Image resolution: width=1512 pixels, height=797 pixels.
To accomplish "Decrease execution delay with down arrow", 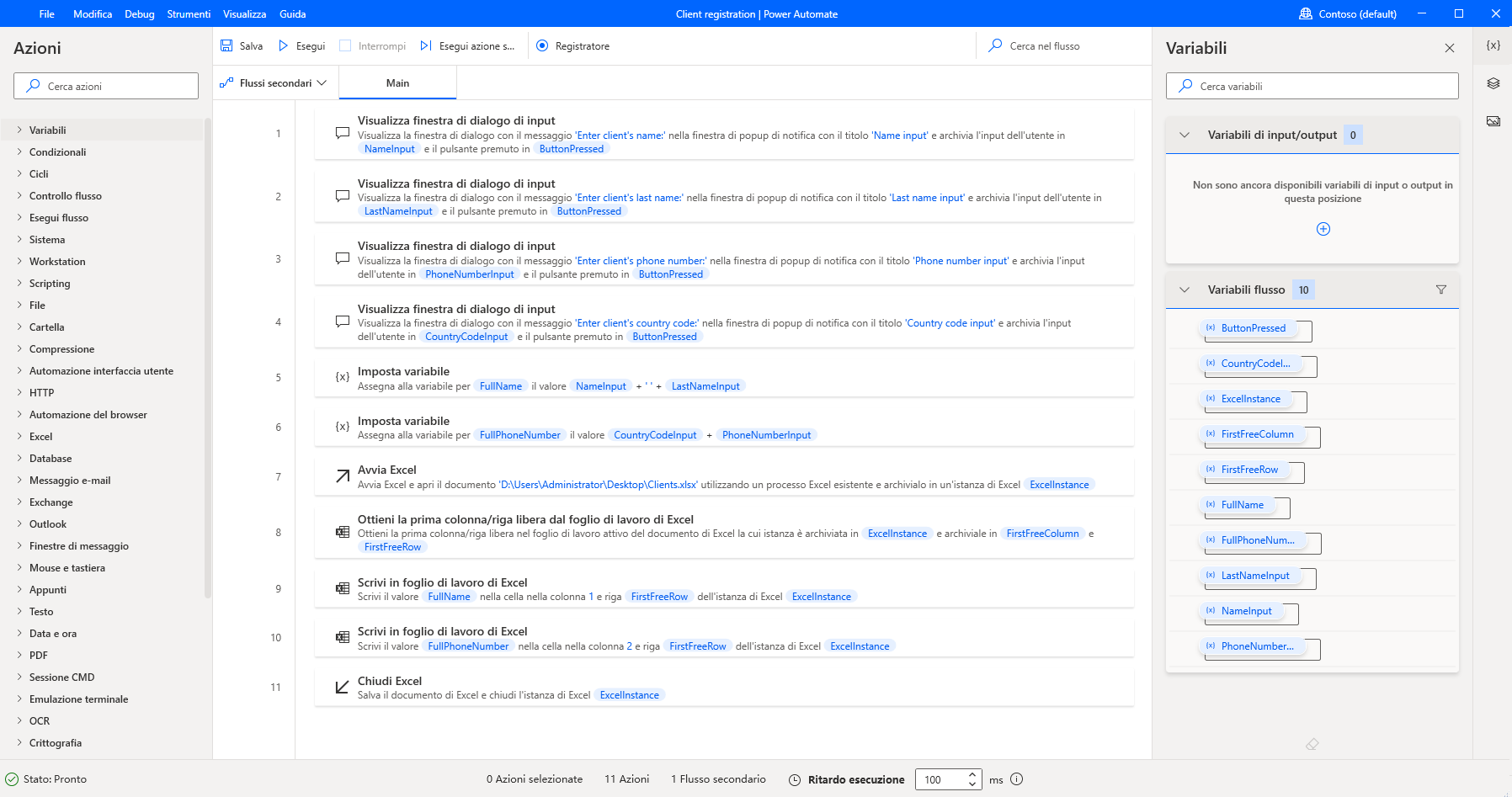I will click(972, 784).
